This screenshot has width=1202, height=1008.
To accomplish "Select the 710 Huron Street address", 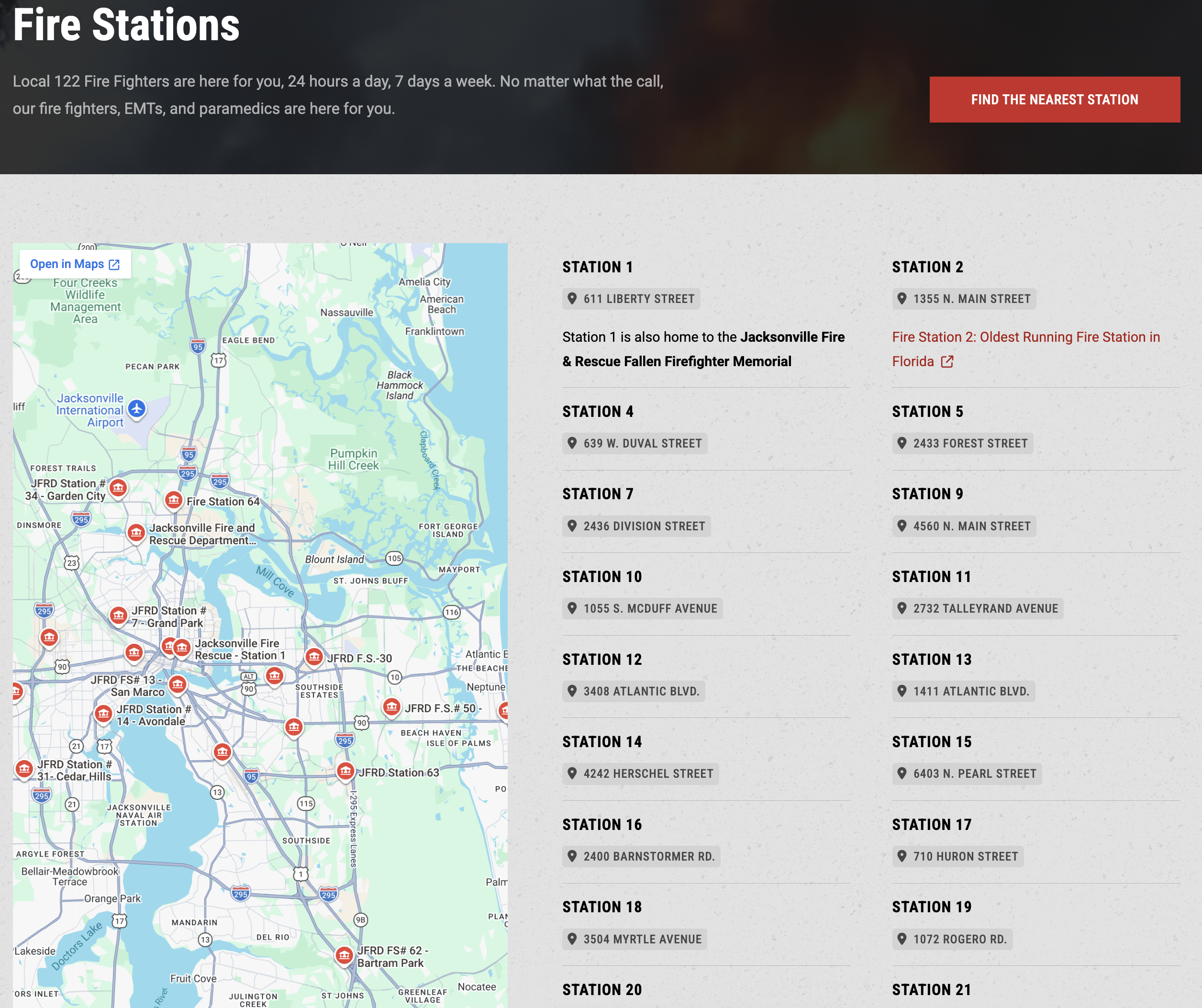I will [x=957, y=856].
